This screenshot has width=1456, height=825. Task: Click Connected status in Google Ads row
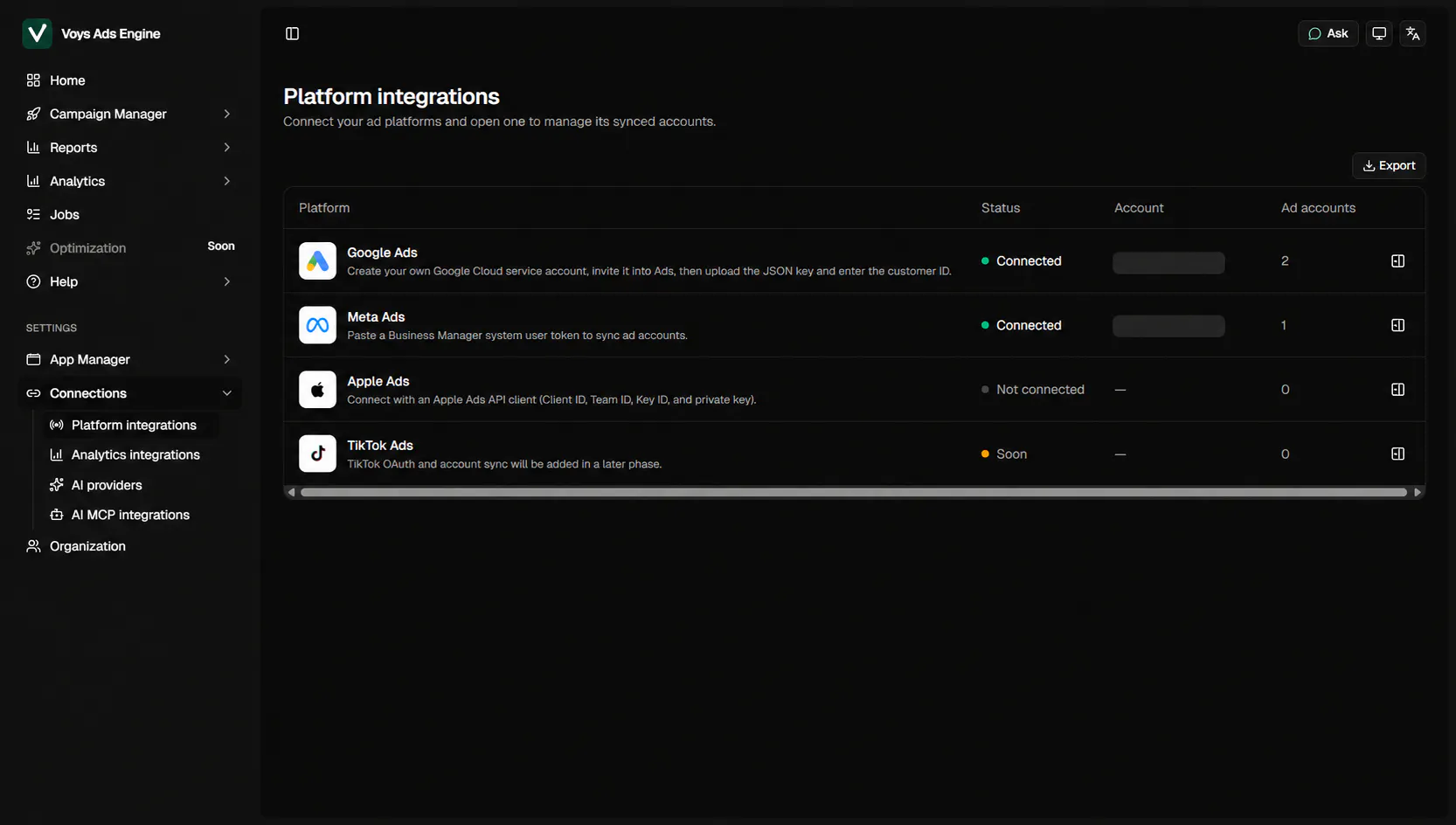click(x=1022, y=261)
